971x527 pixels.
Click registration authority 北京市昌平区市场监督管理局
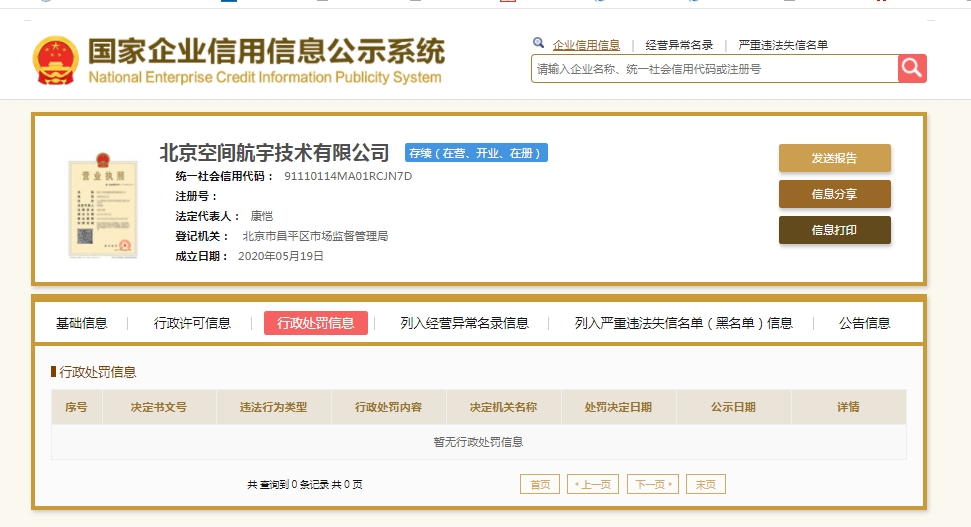click(x=315, y=236)
